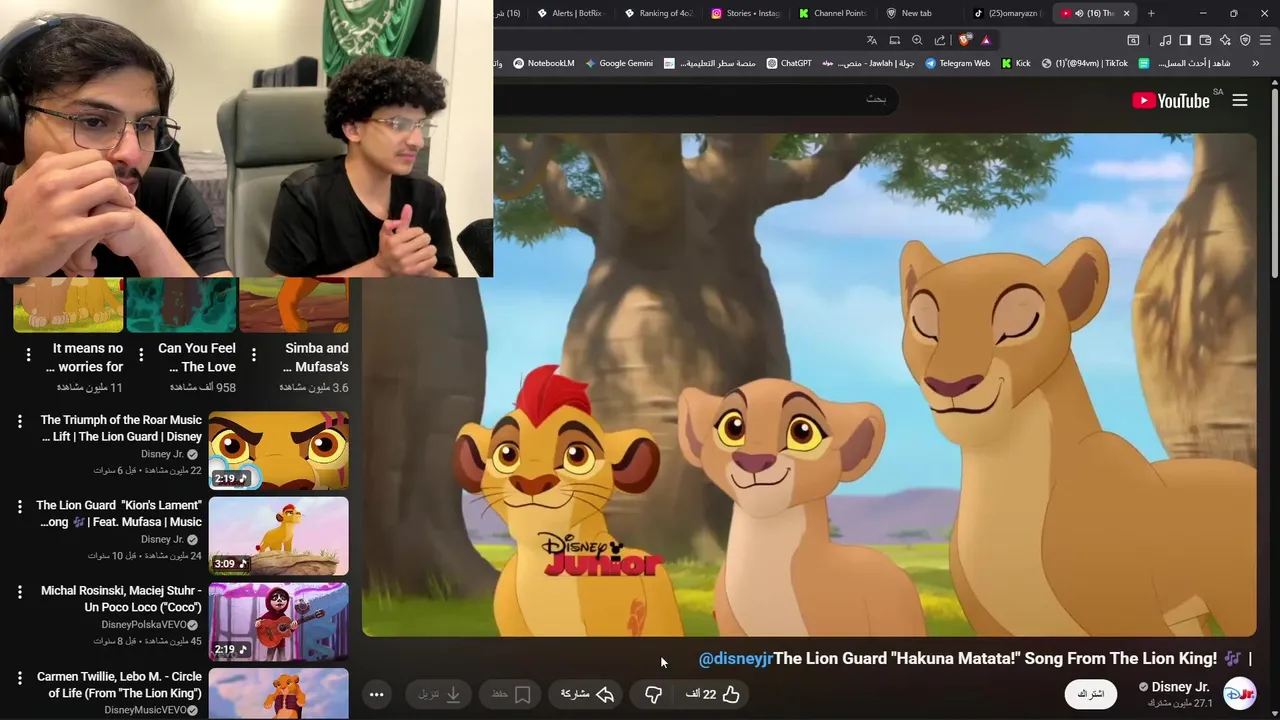Open options for Kion's Lament video

click(x=20, y=507)
